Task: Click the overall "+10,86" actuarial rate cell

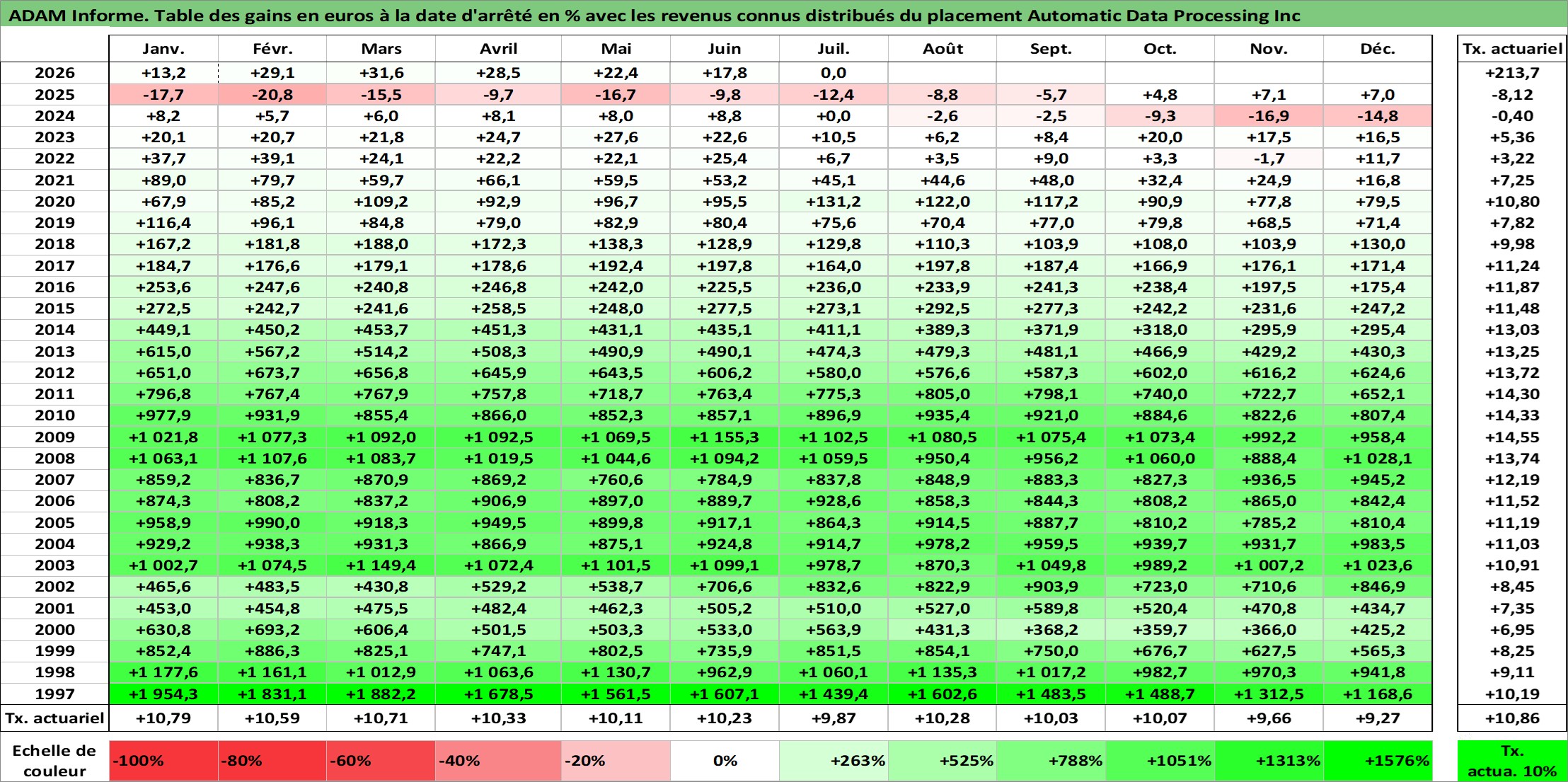Action: click(x=1512, y=718)
